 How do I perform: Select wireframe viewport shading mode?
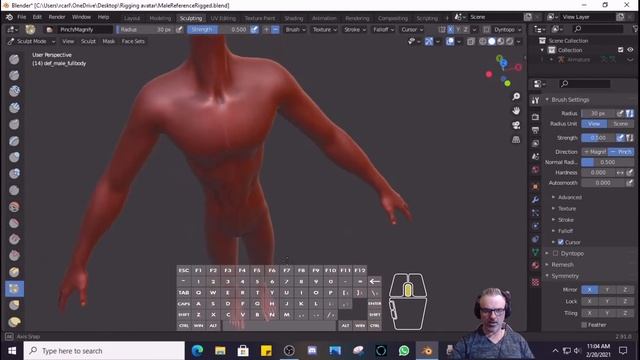click(x=483, y=41)
